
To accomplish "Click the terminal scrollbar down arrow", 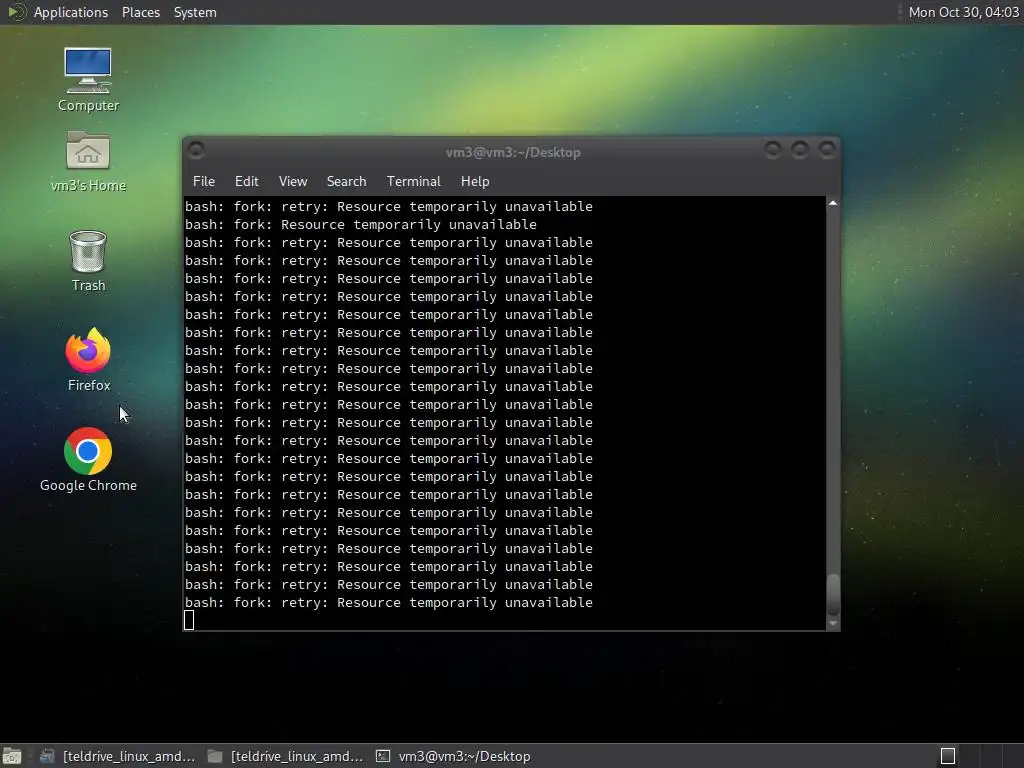I will [833, 624].
